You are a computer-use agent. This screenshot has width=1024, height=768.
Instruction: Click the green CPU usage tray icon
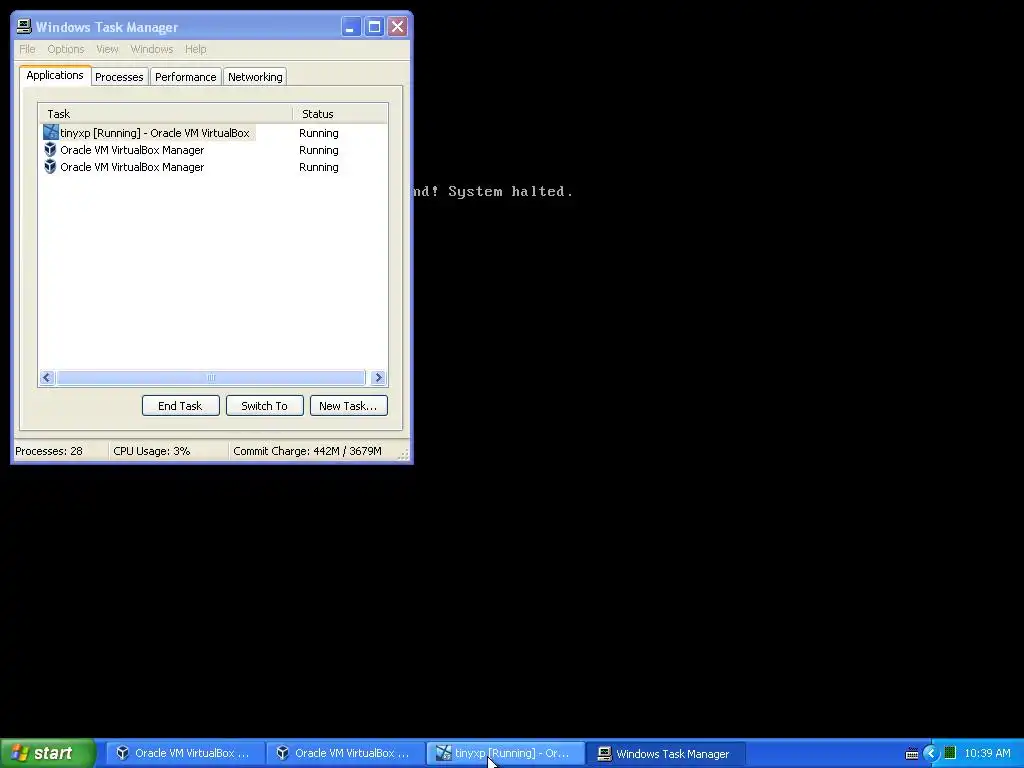click(950, 753)
